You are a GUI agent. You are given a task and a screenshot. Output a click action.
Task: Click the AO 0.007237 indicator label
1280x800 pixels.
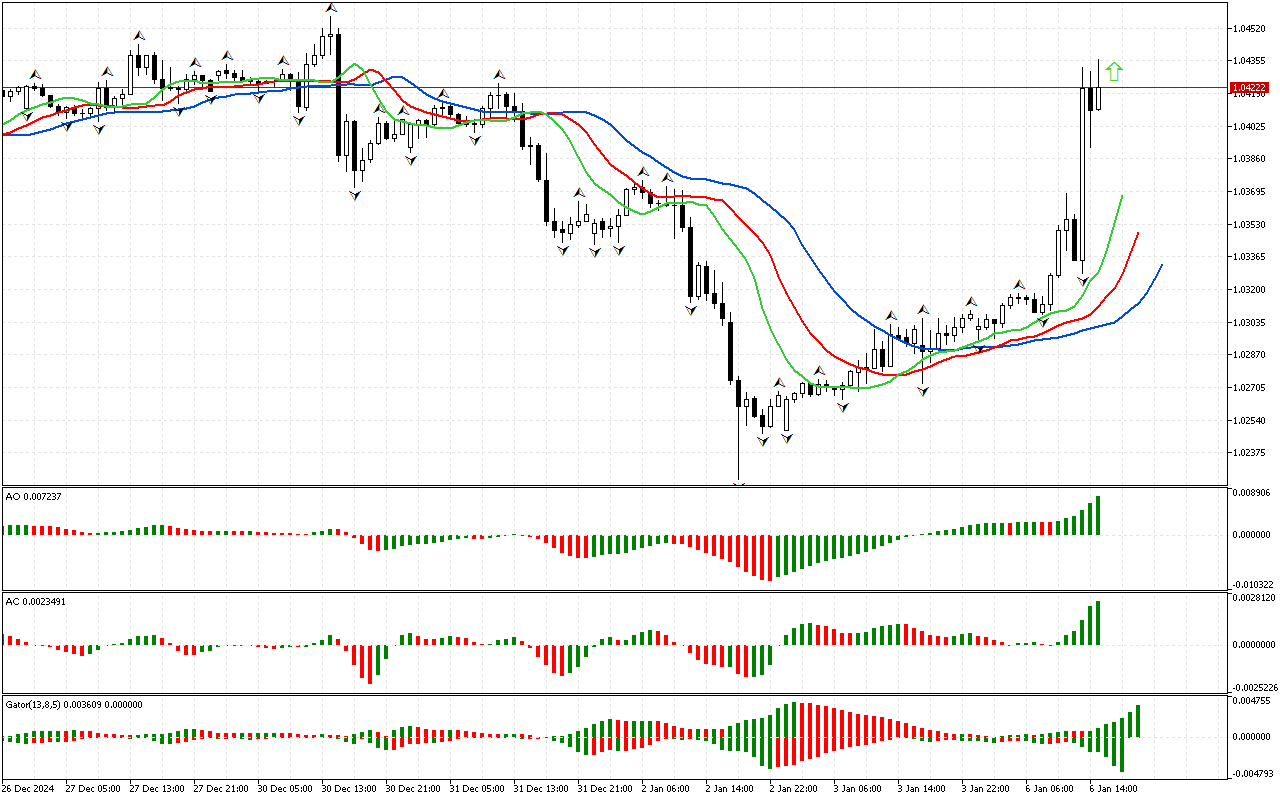point(33,496)
